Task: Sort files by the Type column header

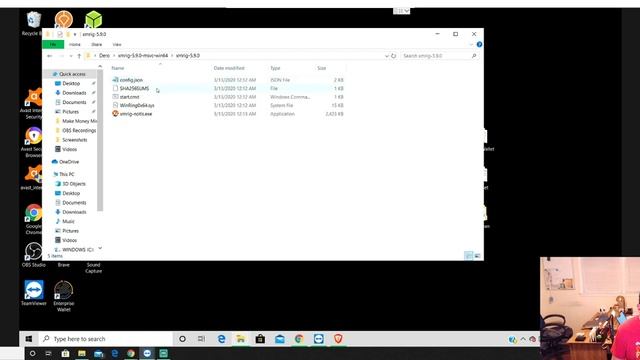Action: (276, 68)
